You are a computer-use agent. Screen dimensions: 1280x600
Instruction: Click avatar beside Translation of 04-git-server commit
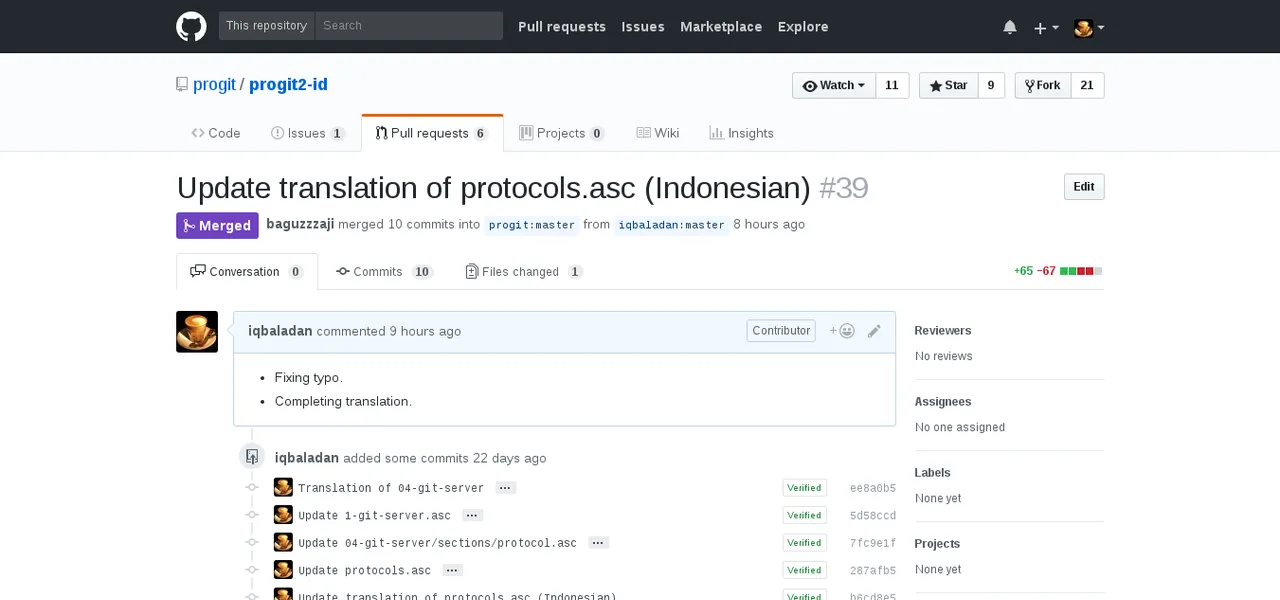[283, 488]
